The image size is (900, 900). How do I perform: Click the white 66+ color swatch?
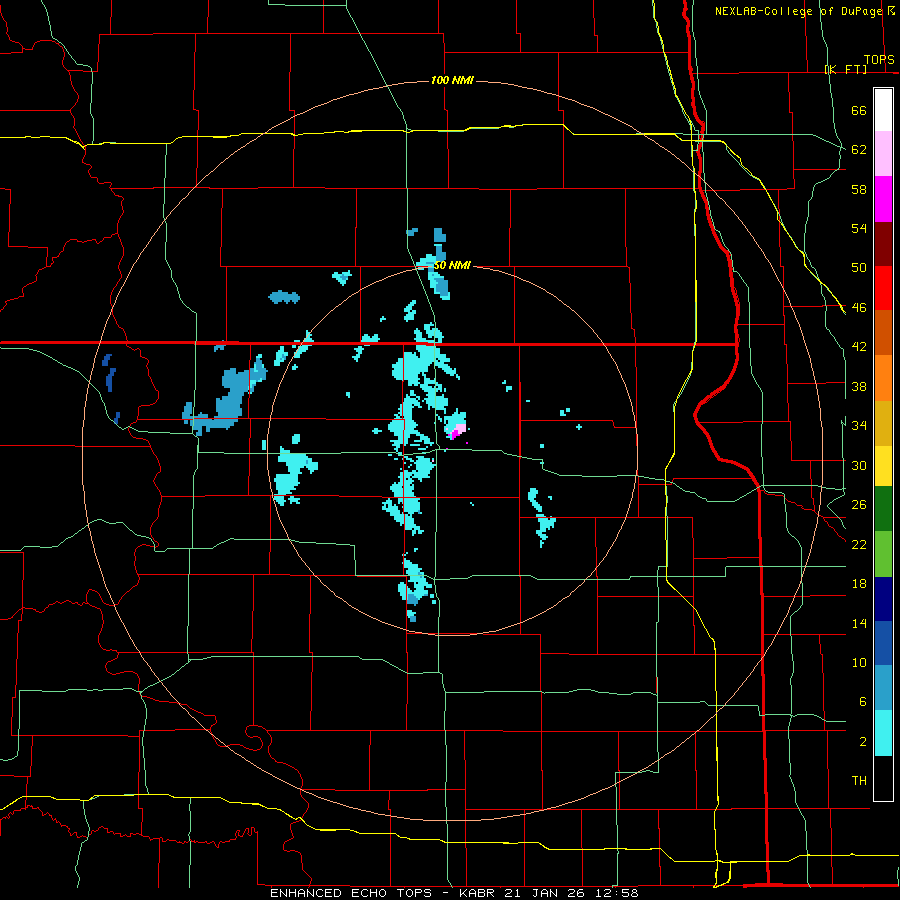click(883, 110)
